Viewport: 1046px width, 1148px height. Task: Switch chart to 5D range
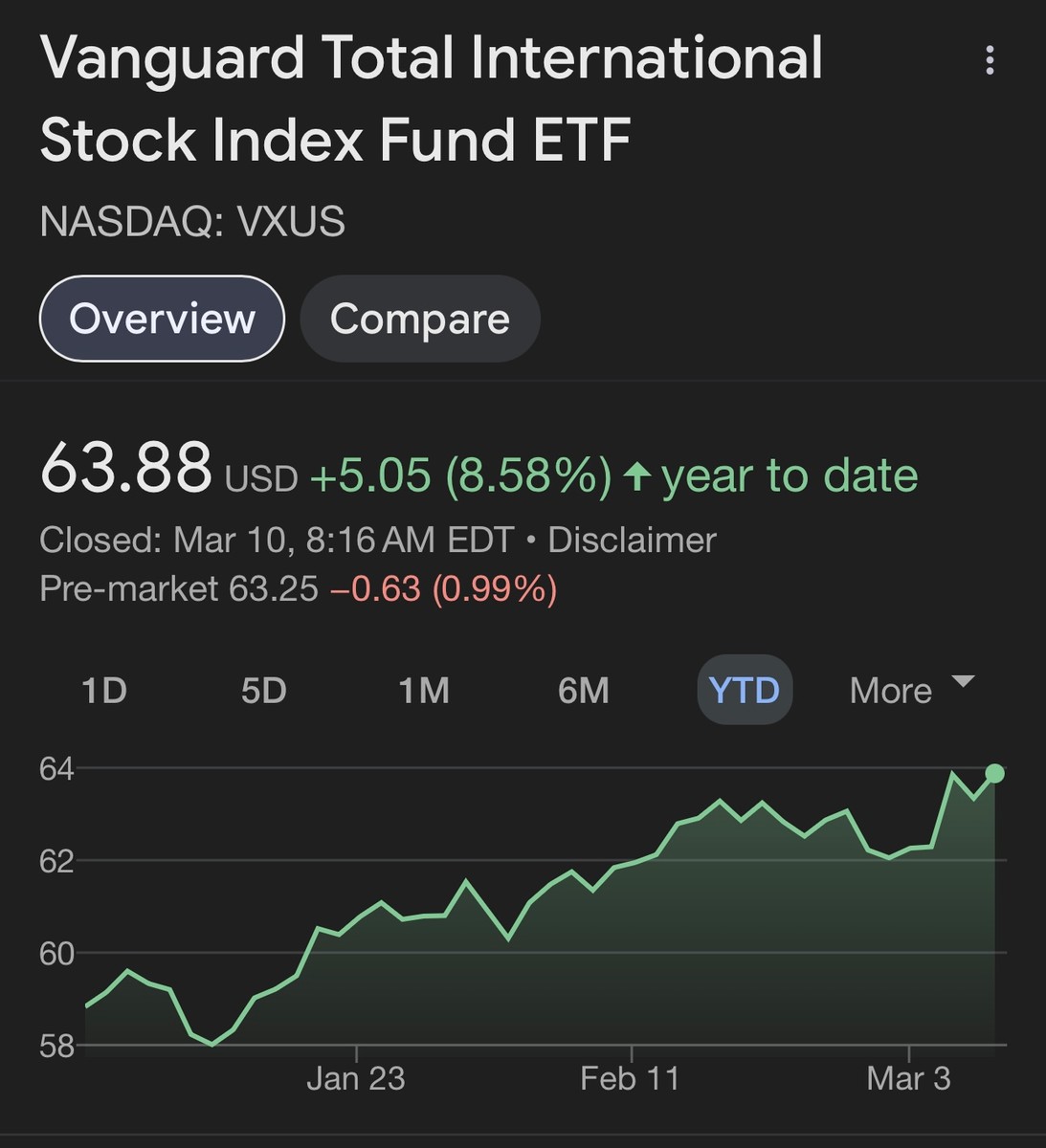[x=263, y=690]
